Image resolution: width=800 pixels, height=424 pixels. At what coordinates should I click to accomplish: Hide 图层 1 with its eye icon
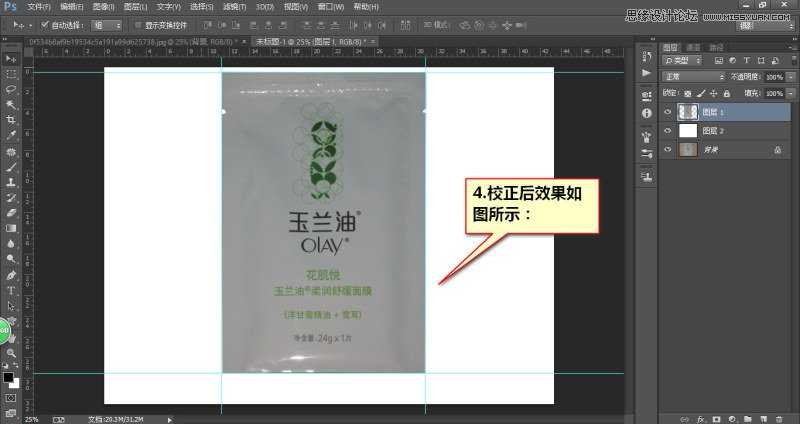[x=668, y=112]
